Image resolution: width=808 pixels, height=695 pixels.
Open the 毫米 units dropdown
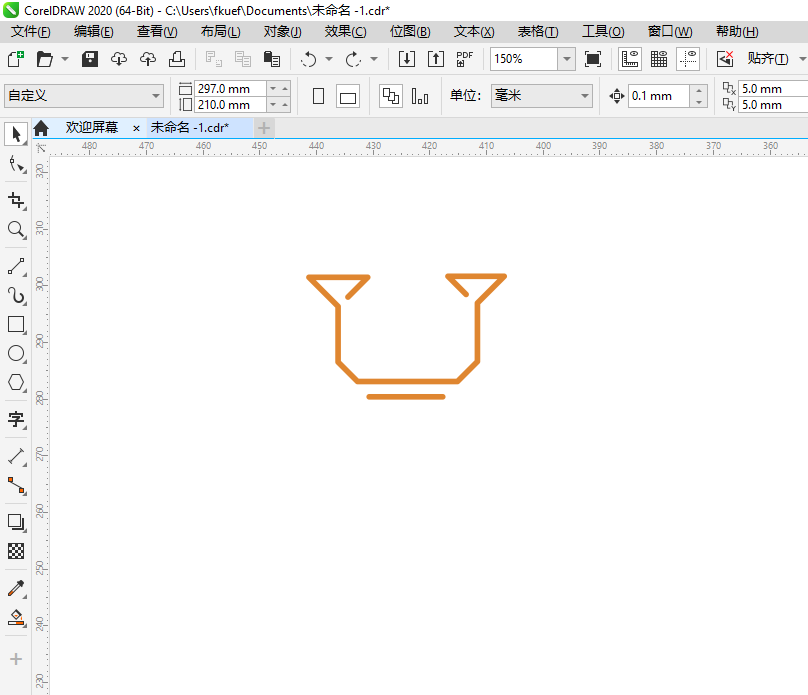(x=542, y=96)
